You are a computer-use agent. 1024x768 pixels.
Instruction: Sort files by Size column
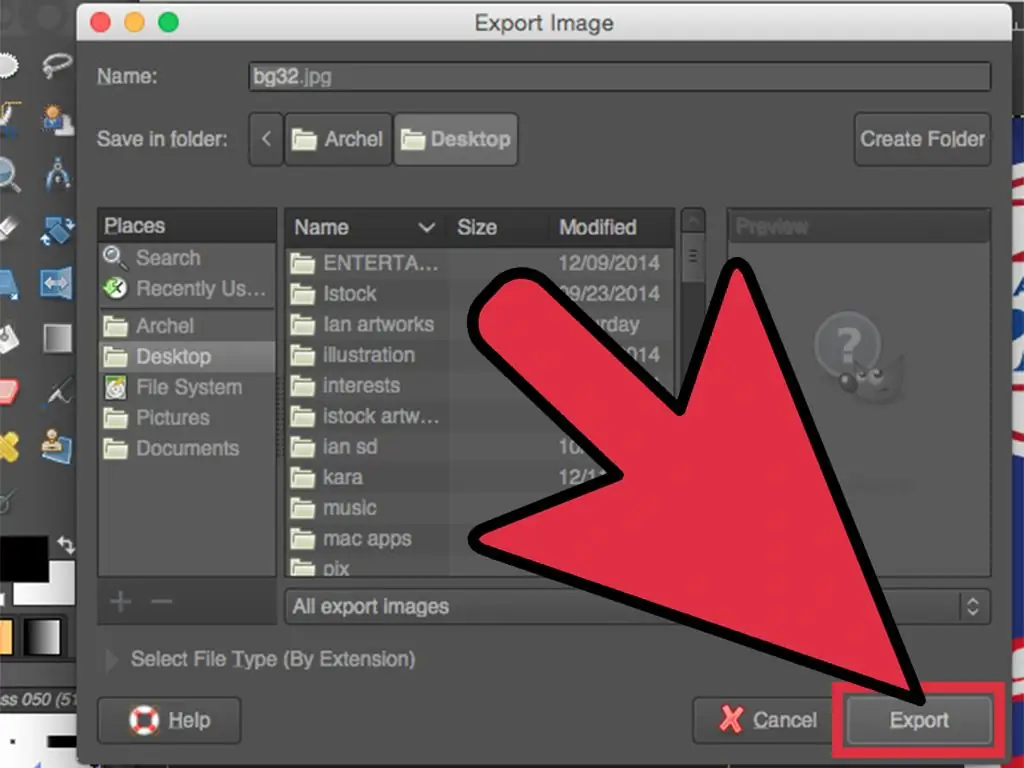click(498, 227)
